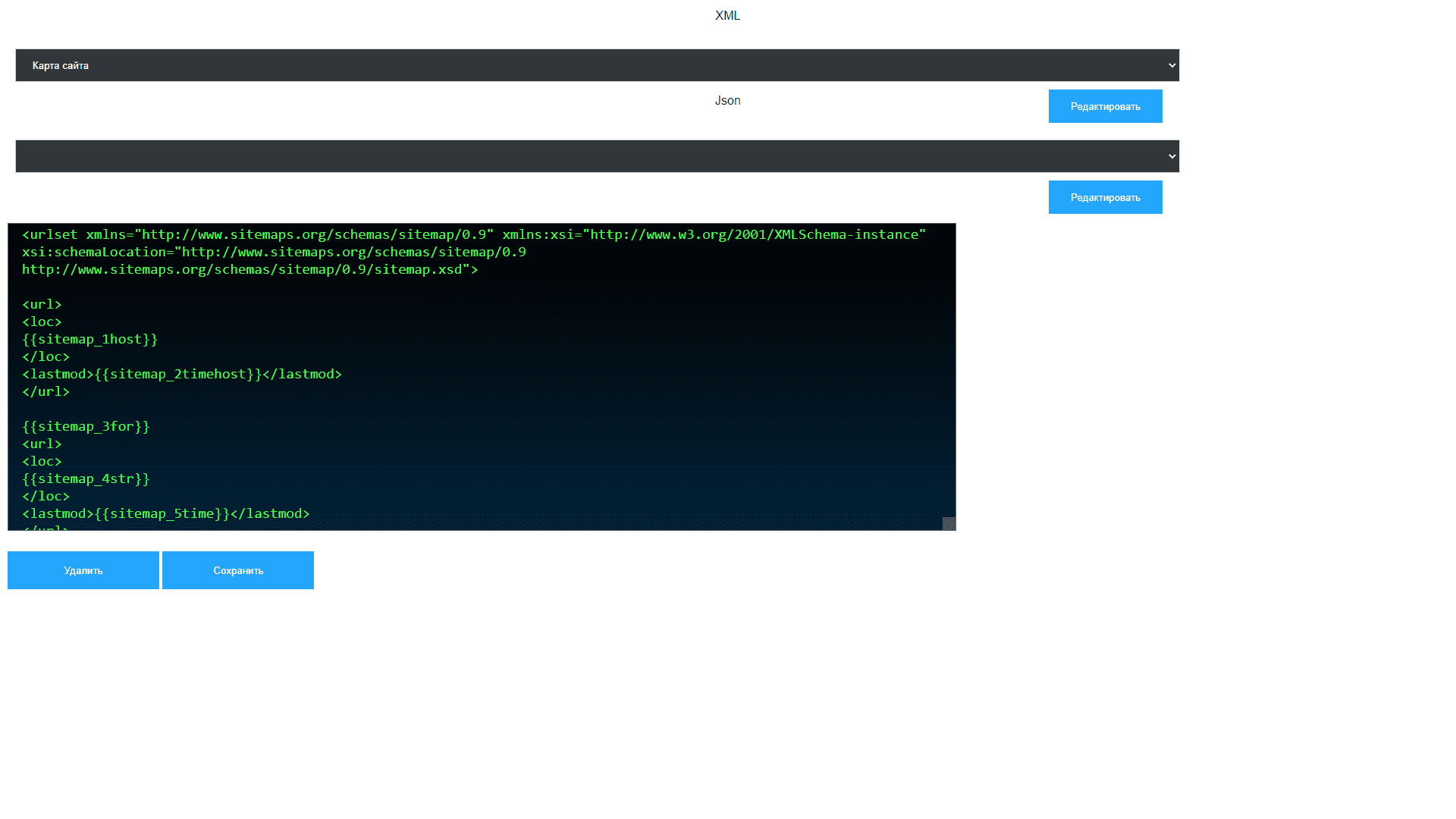Click the arrow of the XML select box

(1172, 65)
